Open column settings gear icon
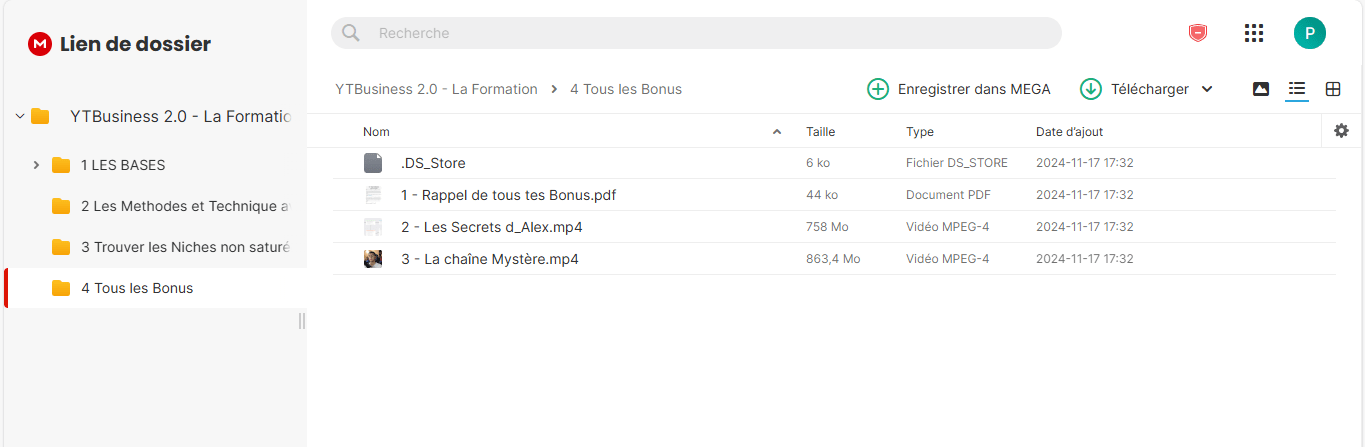The width and height of the screenshot is (1365, 447). pyautogui.click(x=1342, y=131)
